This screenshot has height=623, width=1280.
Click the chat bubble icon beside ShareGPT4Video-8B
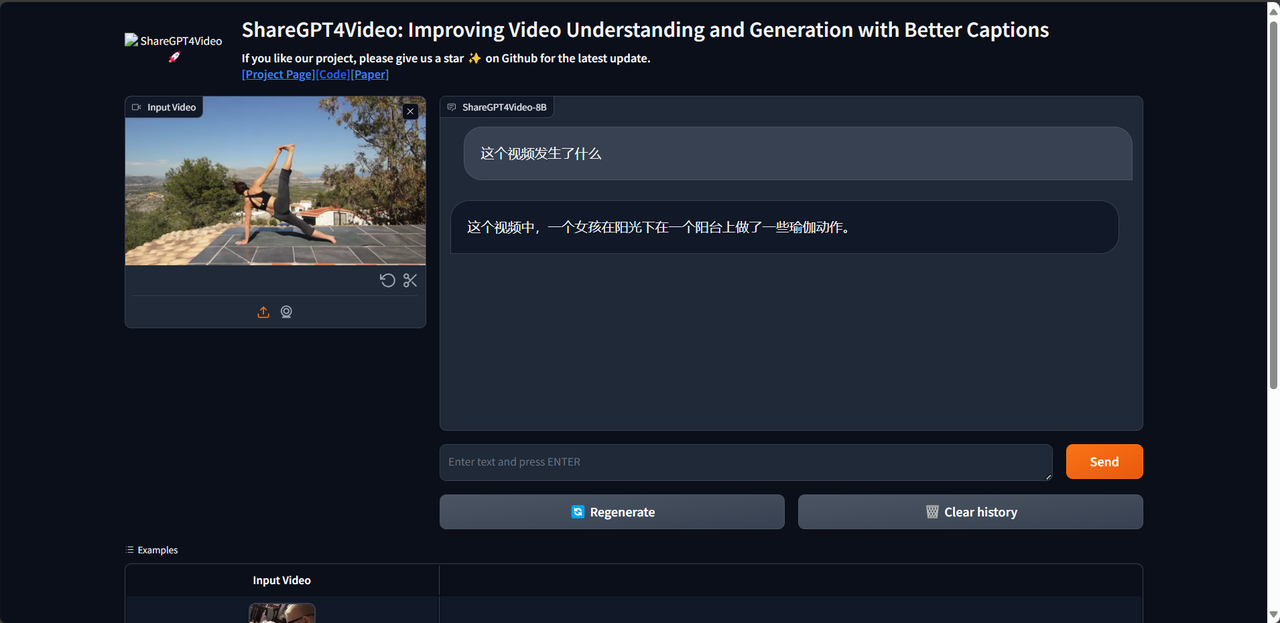452,107
